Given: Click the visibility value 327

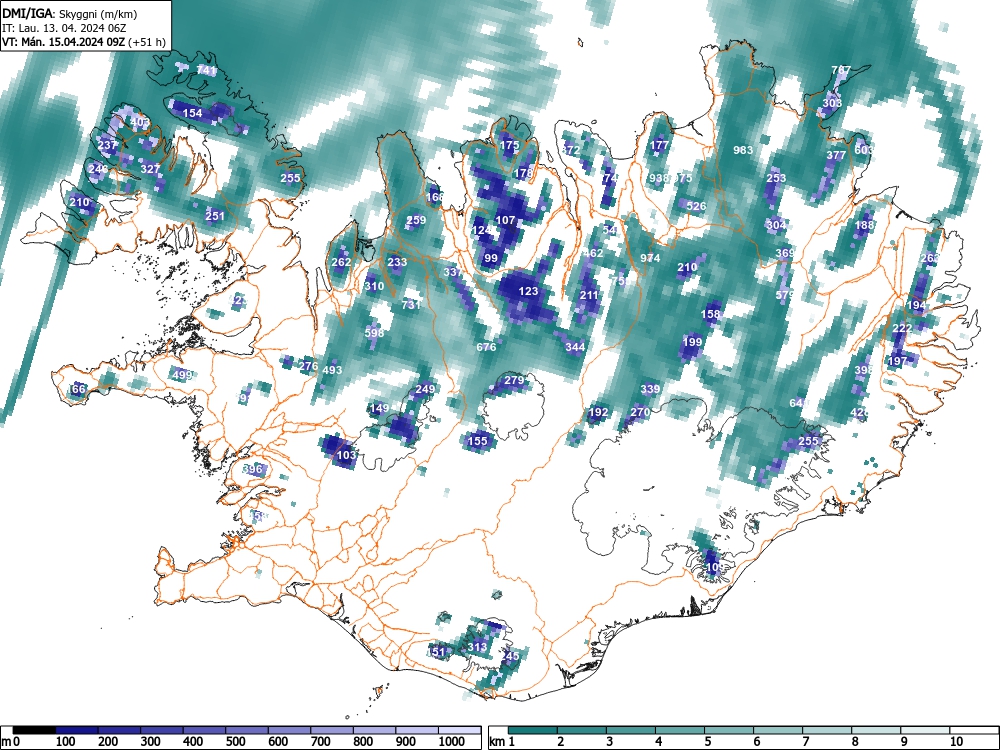Looking at the screenshot, I should (x=151, y=169).
